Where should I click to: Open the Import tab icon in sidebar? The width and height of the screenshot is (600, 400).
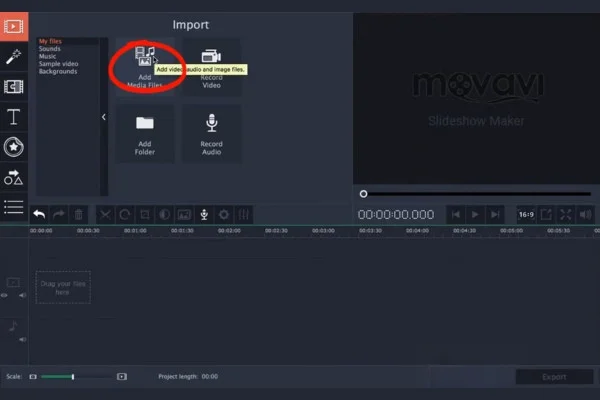click(x=14, y=26)
